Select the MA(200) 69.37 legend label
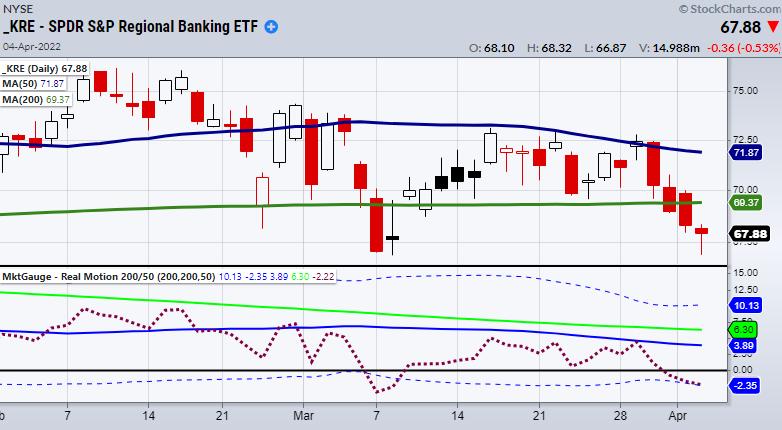The image size is (782, 430). click(36, 99)
